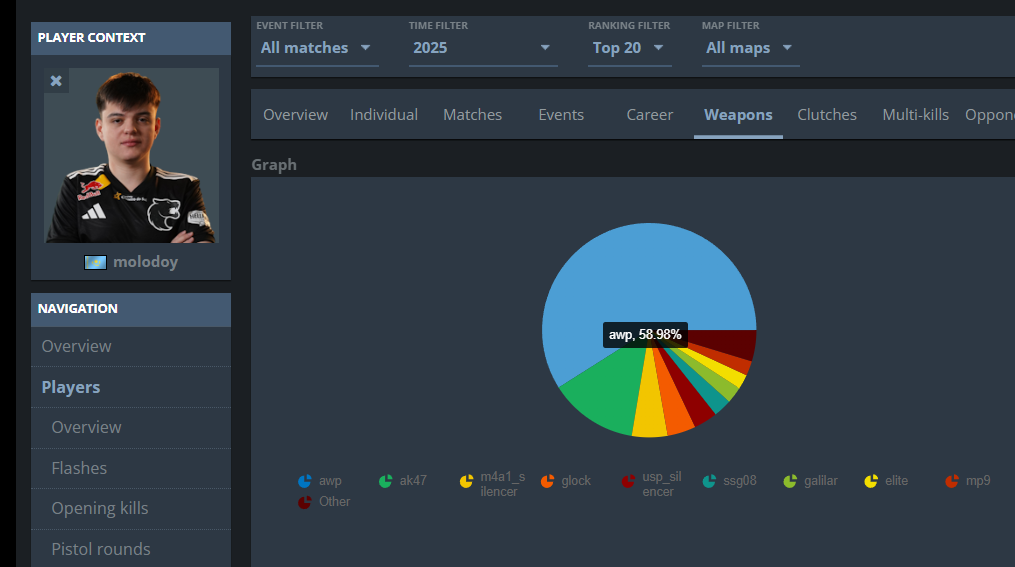Open the Opening kills navigation link
This screenshot has width=1015, height=567.
point(131,509)
